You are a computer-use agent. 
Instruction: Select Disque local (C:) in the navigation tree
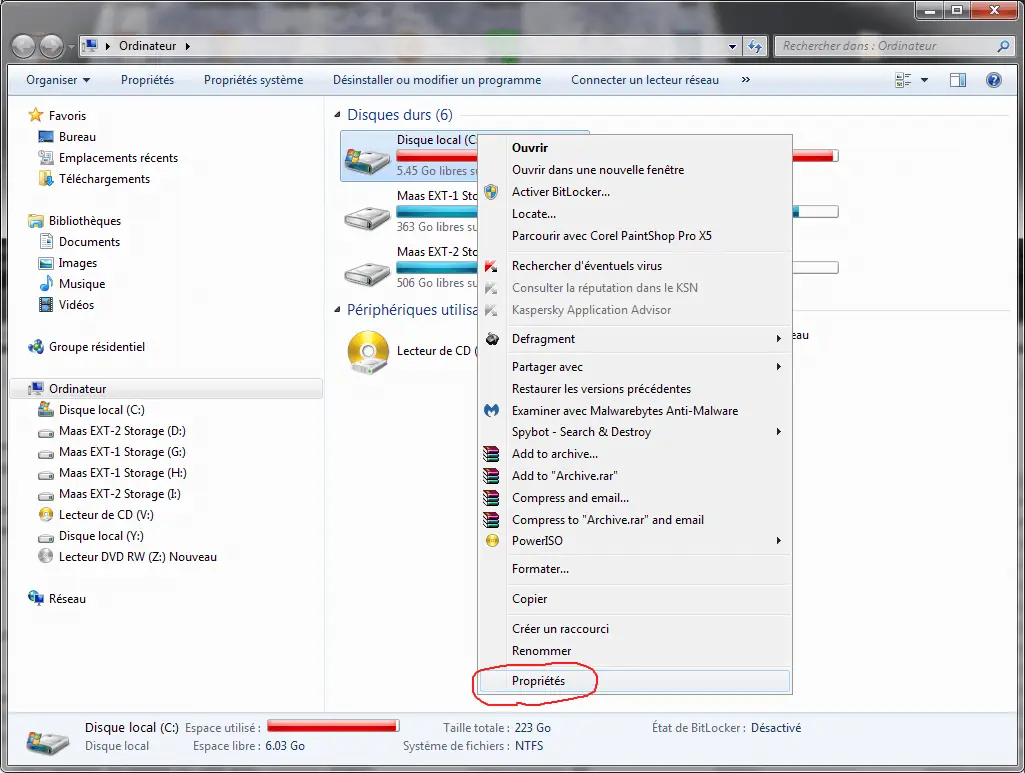click(101, 410)
